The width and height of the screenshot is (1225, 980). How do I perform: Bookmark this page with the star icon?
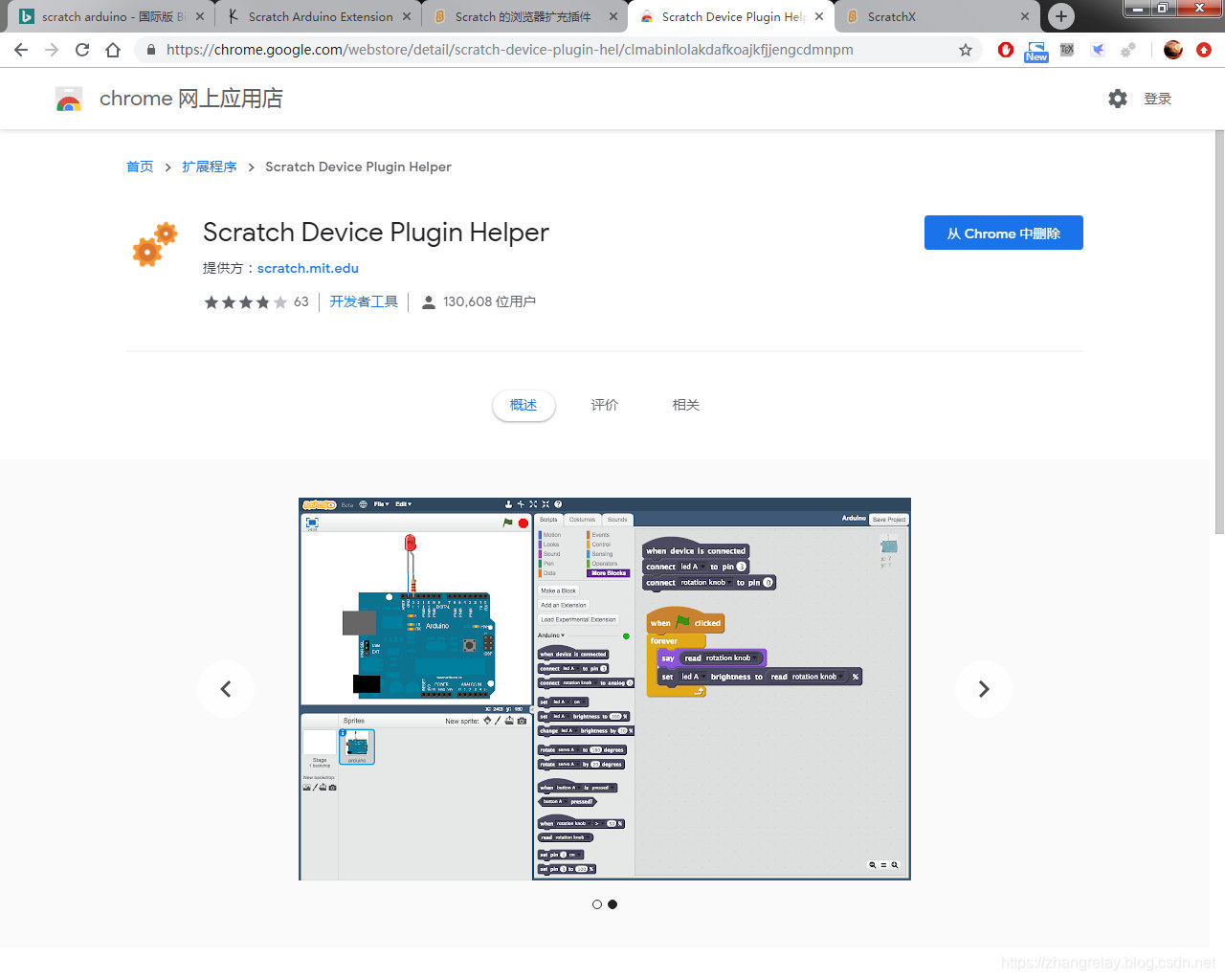pyautogui.click(x=966, y=50)
